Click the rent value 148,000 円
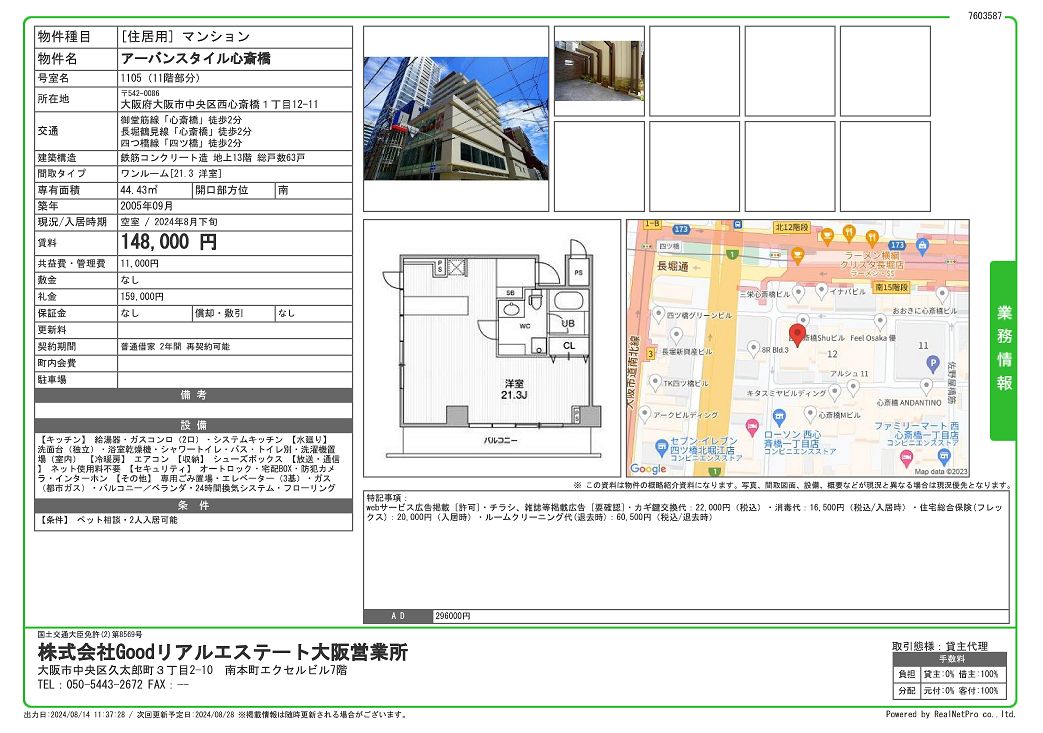This screenshot has width=1043, height=733. point(168,241)
